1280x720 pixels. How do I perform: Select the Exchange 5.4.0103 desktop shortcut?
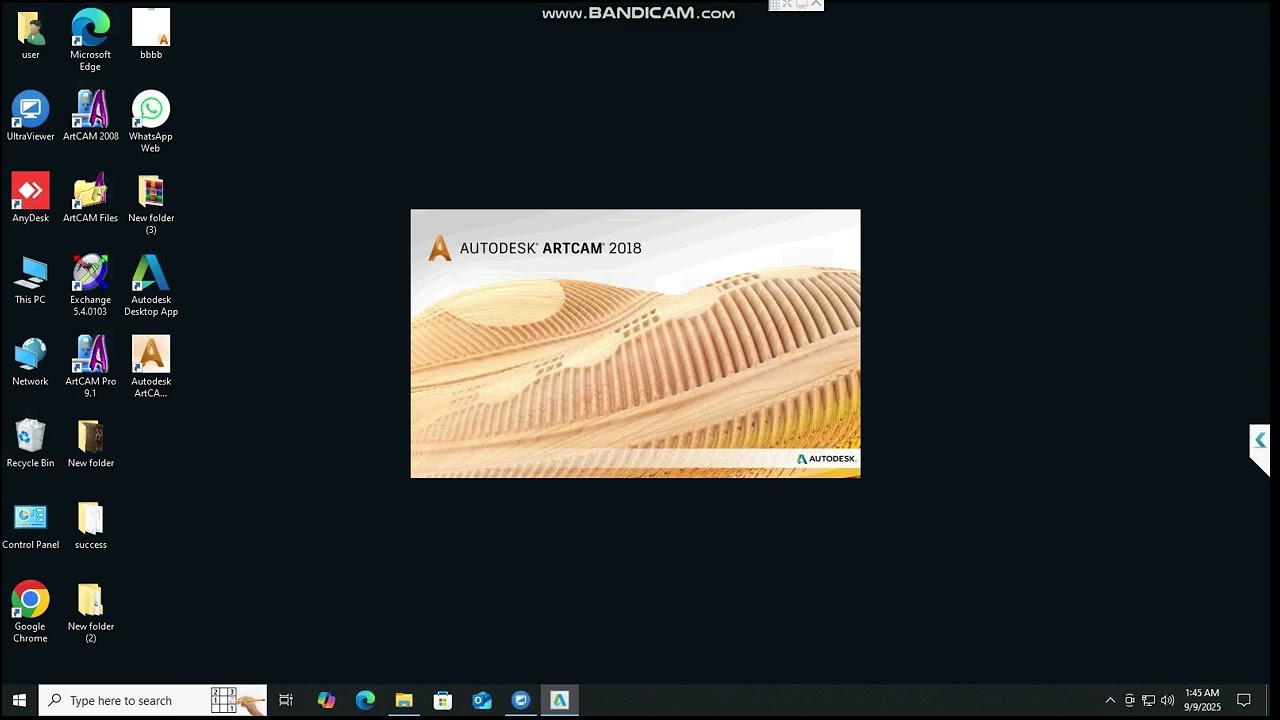coord(90,286)
